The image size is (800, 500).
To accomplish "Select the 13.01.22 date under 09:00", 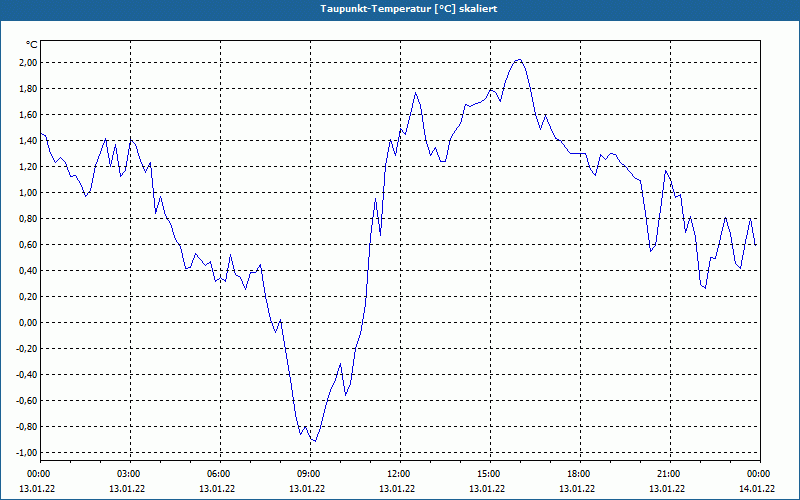I will [x=307, y=489].
